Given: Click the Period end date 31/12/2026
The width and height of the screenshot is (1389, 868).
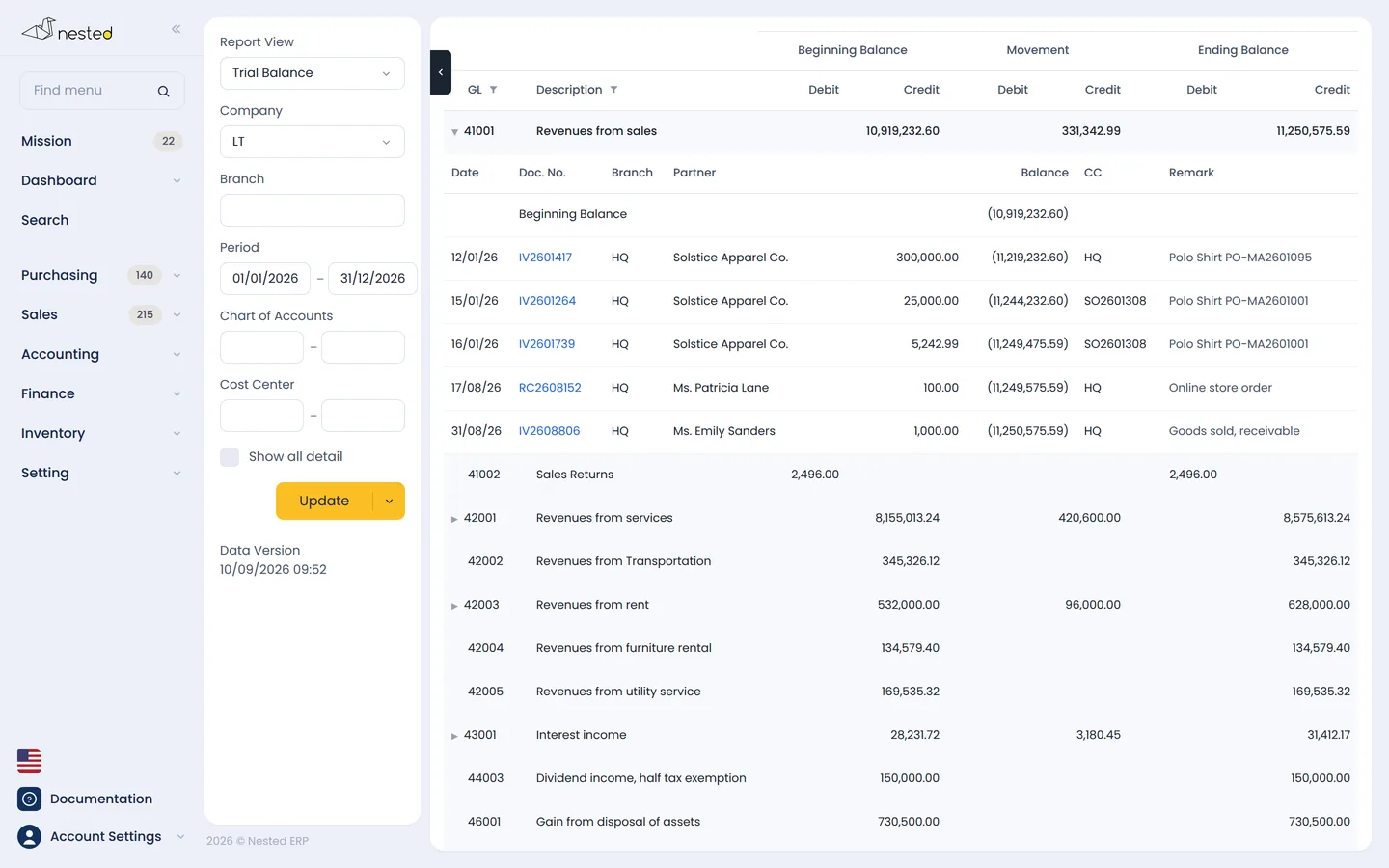Looking at the screenshot, I should 372,279.
